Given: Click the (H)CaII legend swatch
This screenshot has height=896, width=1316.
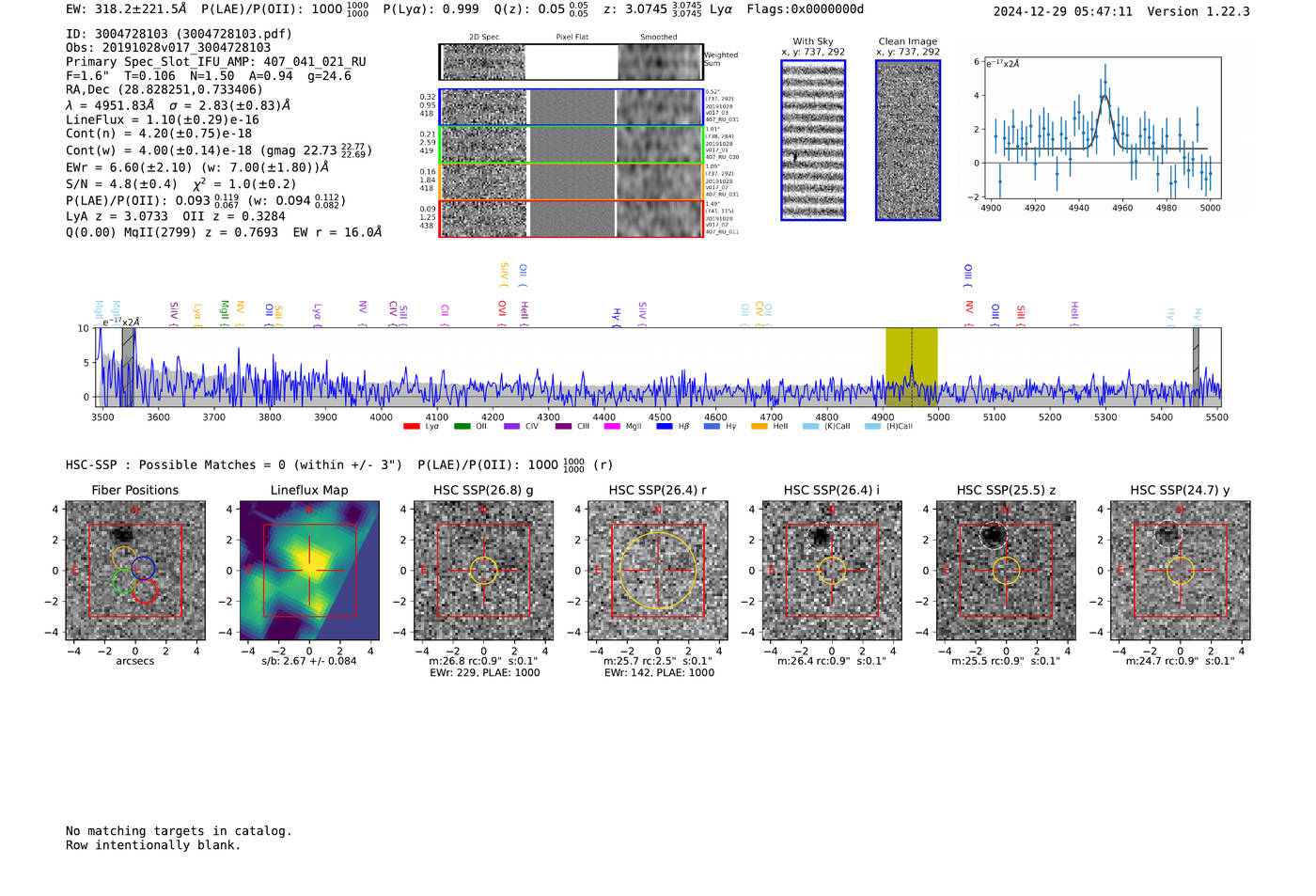Looking at the screenshot, I should (x=872, y=427).
